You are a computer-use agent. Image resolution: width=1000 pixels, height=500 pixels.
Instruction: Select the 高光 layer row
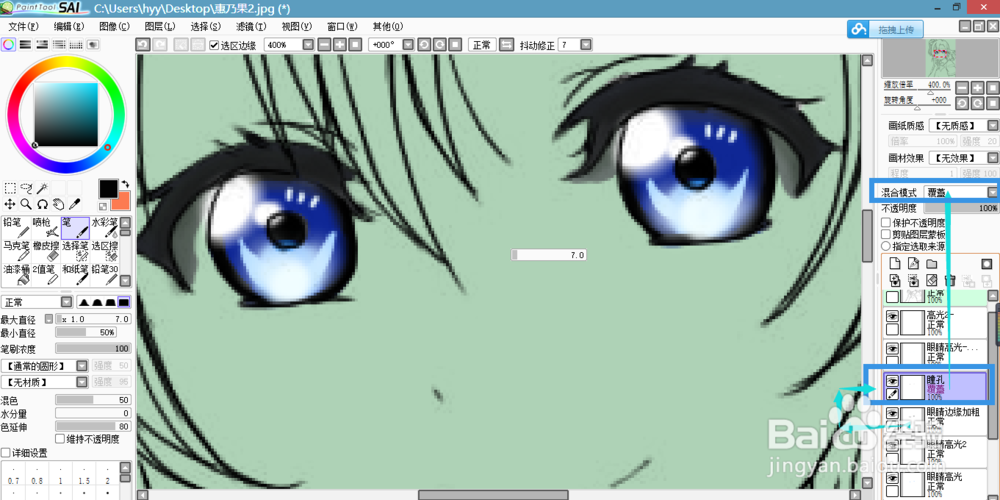(934, 322)
